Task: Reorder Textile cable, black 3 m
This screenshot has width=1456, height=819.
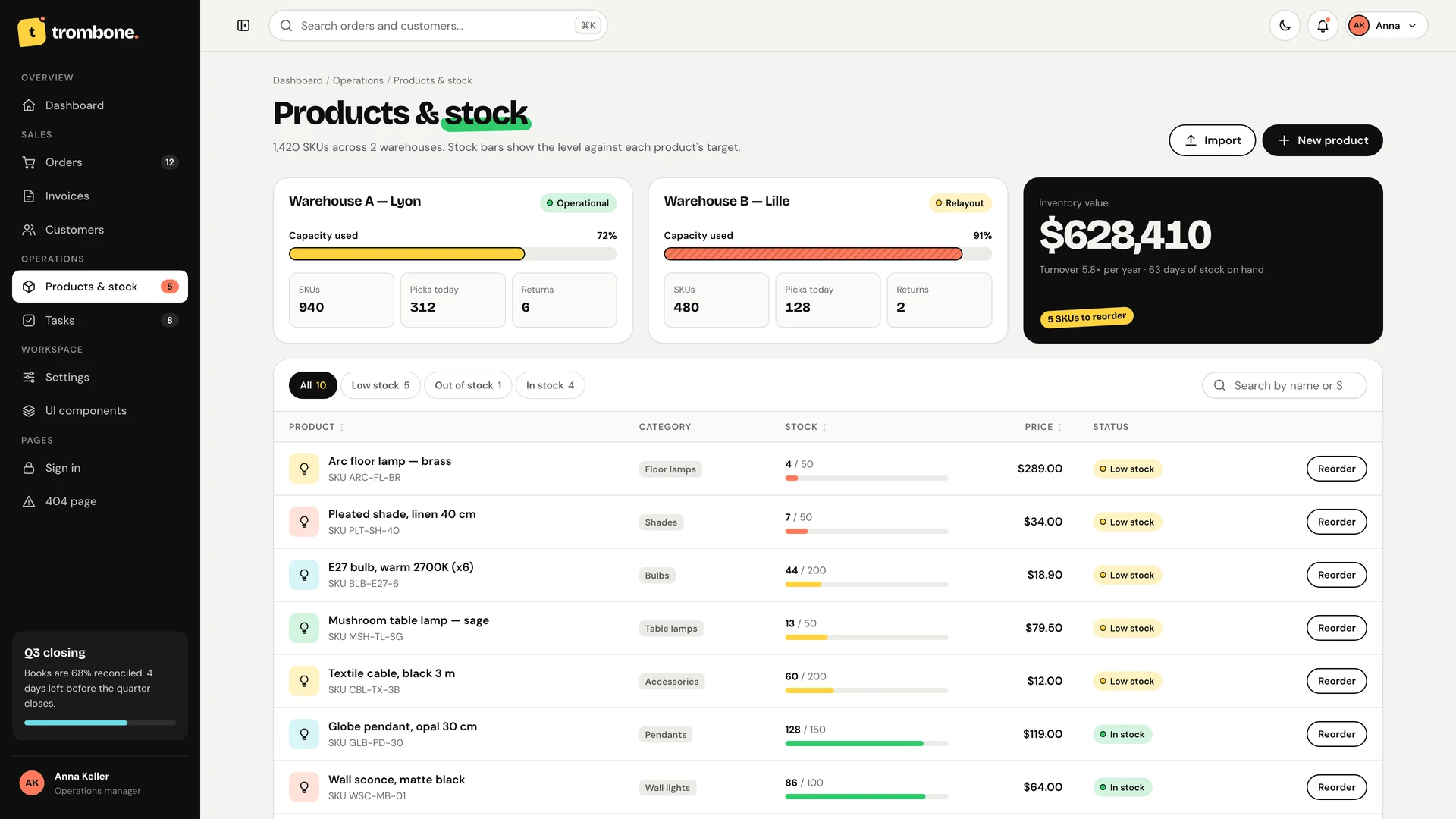Action: [x=1336, y=681]
